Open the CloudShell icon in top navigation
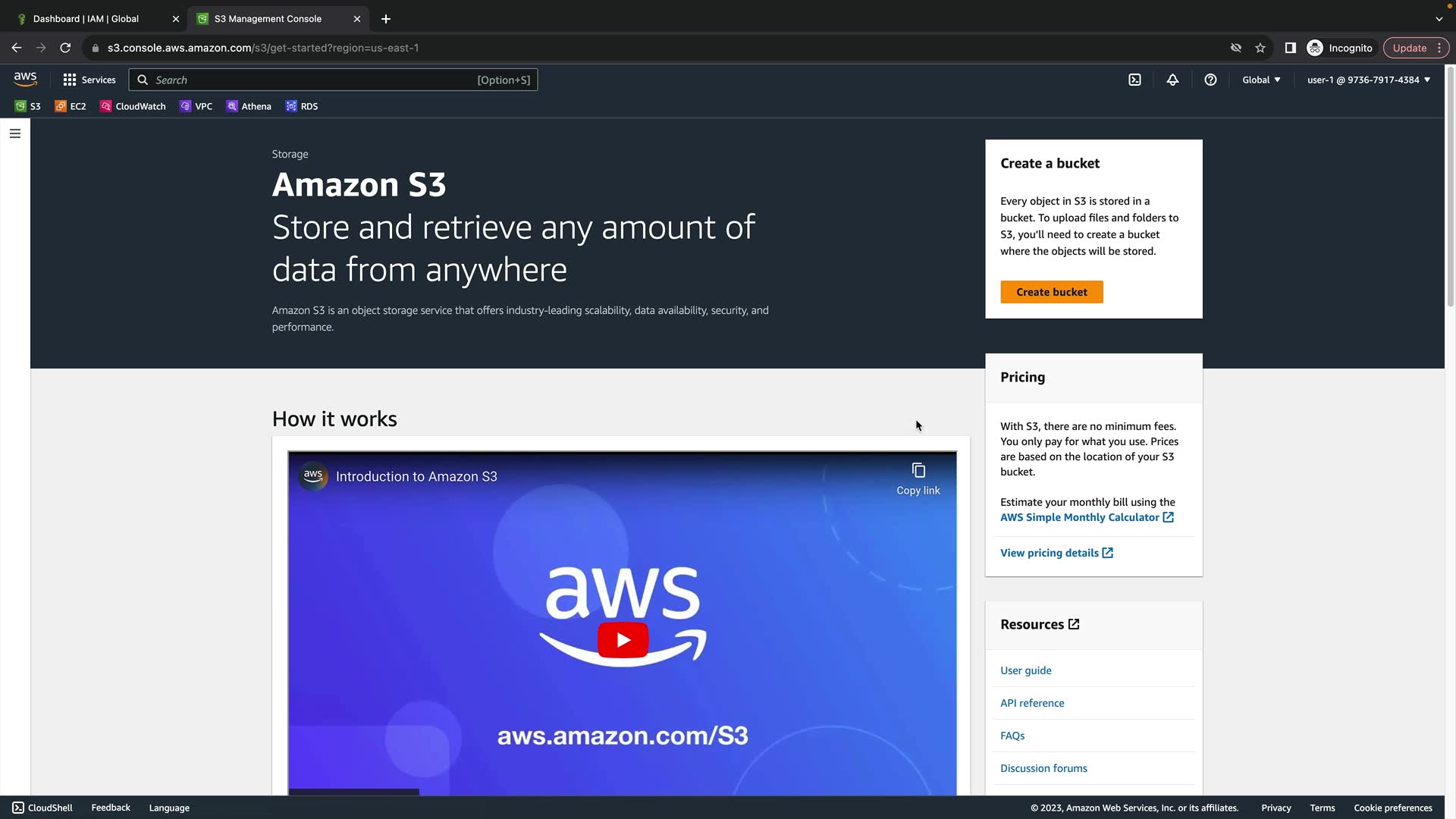1456x819 pixels. pos(1134,80)
